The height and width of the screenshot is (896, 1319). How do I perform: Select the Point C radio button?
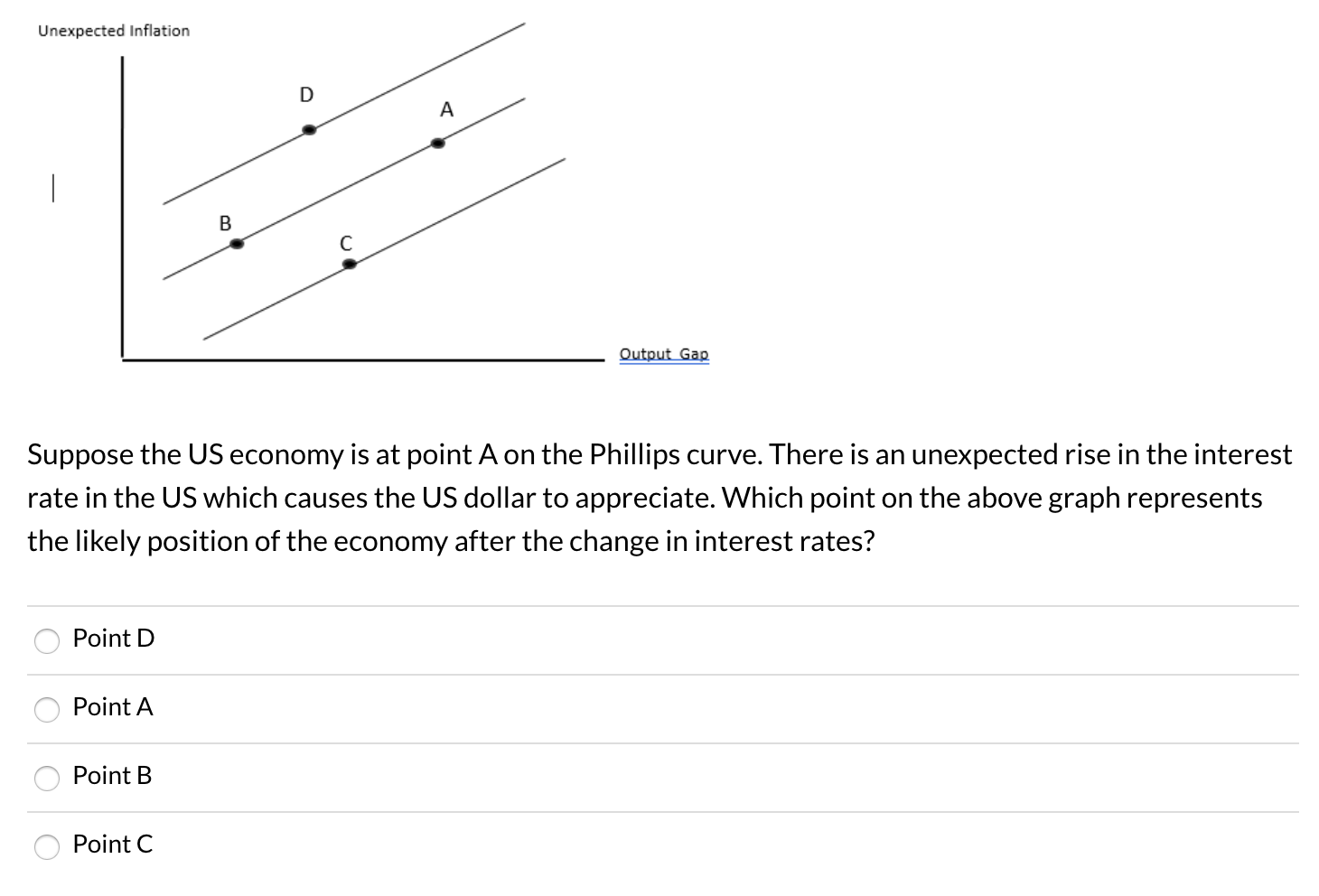[x=46, y=847]
